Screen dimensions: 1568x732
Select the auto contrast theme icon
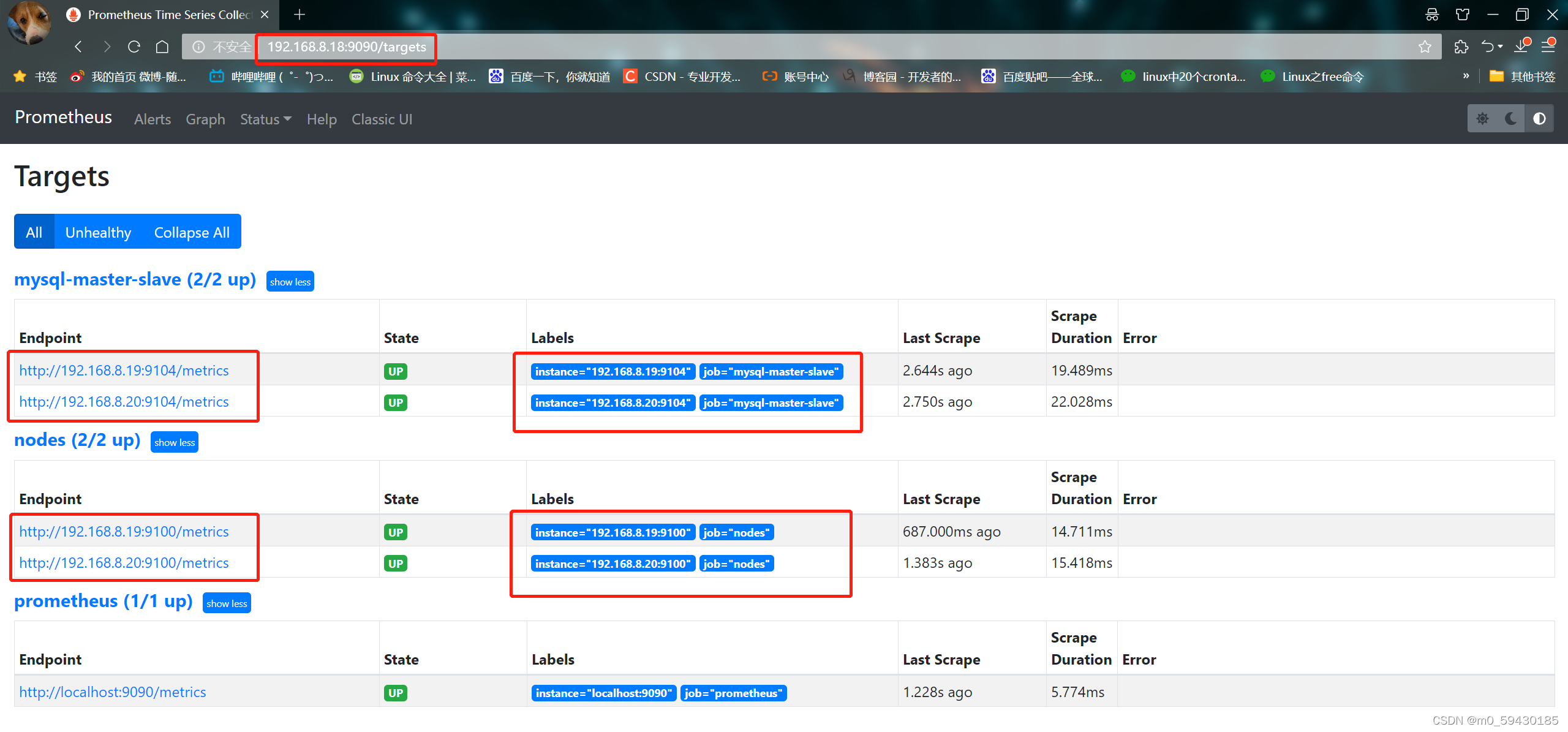point(1539,119)
